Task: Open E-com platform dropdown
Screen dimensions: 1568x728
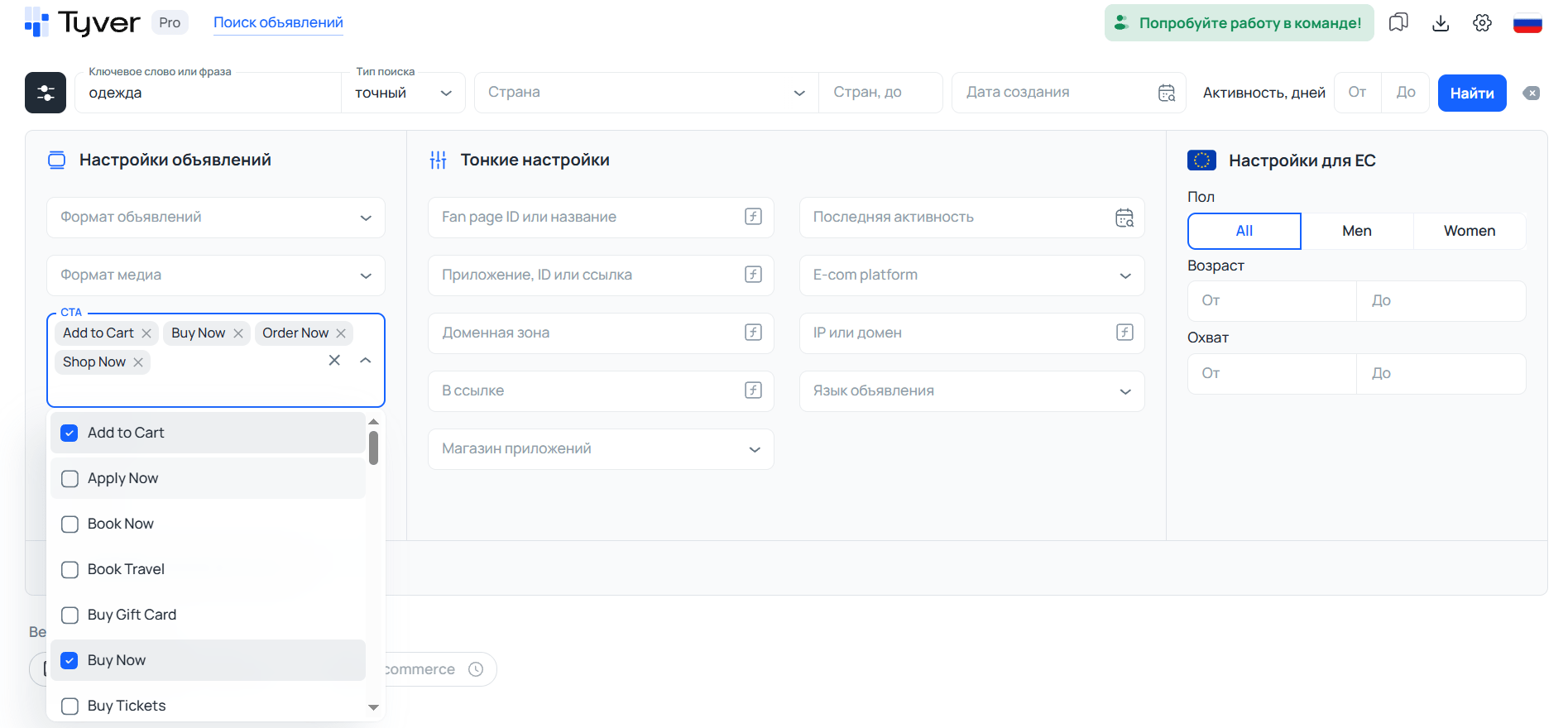Action: click(x=972, y=275)
